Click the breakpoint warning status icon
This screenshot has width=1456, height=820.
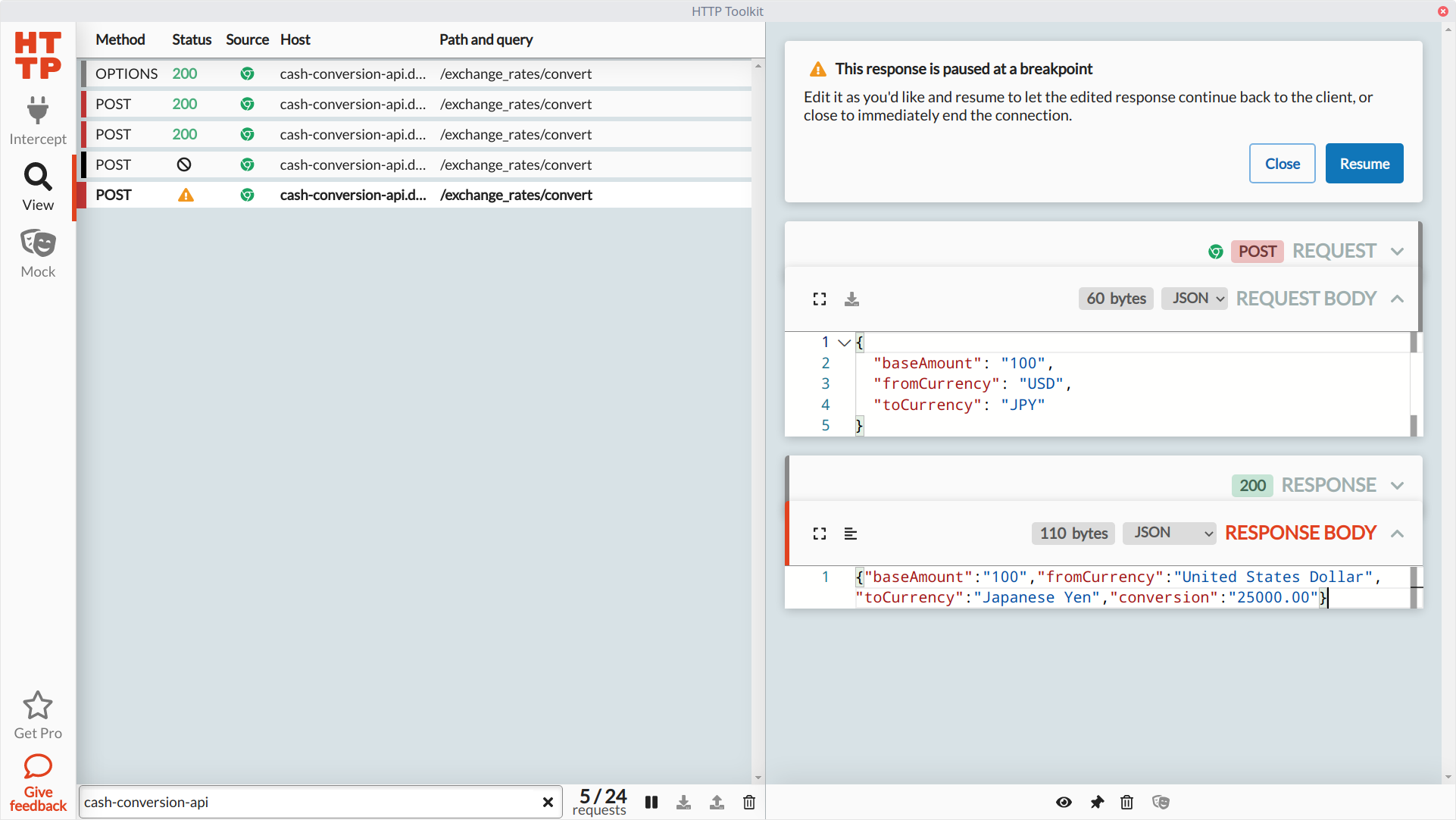click(x=186, y=196)
